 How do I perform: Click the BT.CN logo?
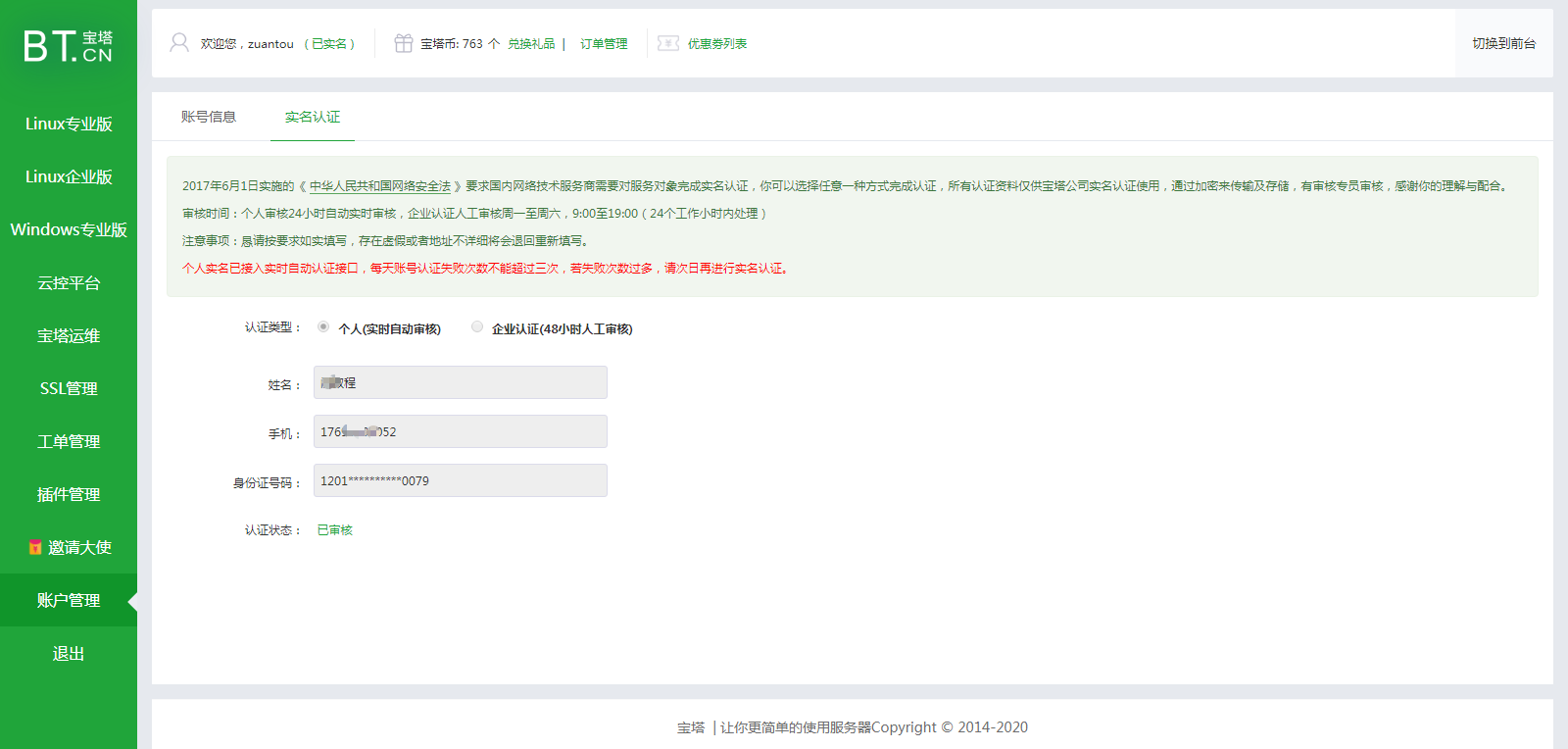pos(68,45)
